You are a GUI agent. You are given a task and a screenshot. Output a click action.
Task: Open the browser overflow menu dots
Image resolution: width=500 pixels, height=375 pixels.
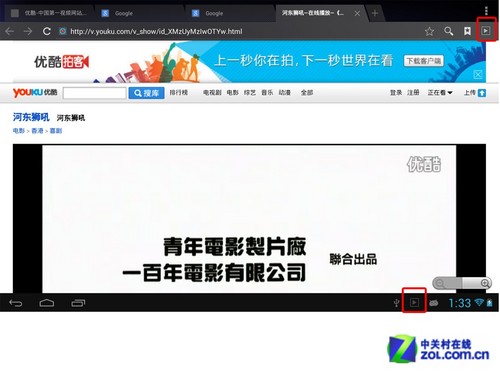click(486, 11)
